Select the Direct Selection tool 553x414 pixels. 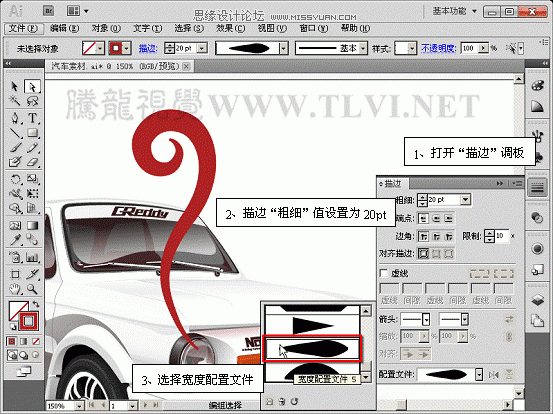click(32, 86)
